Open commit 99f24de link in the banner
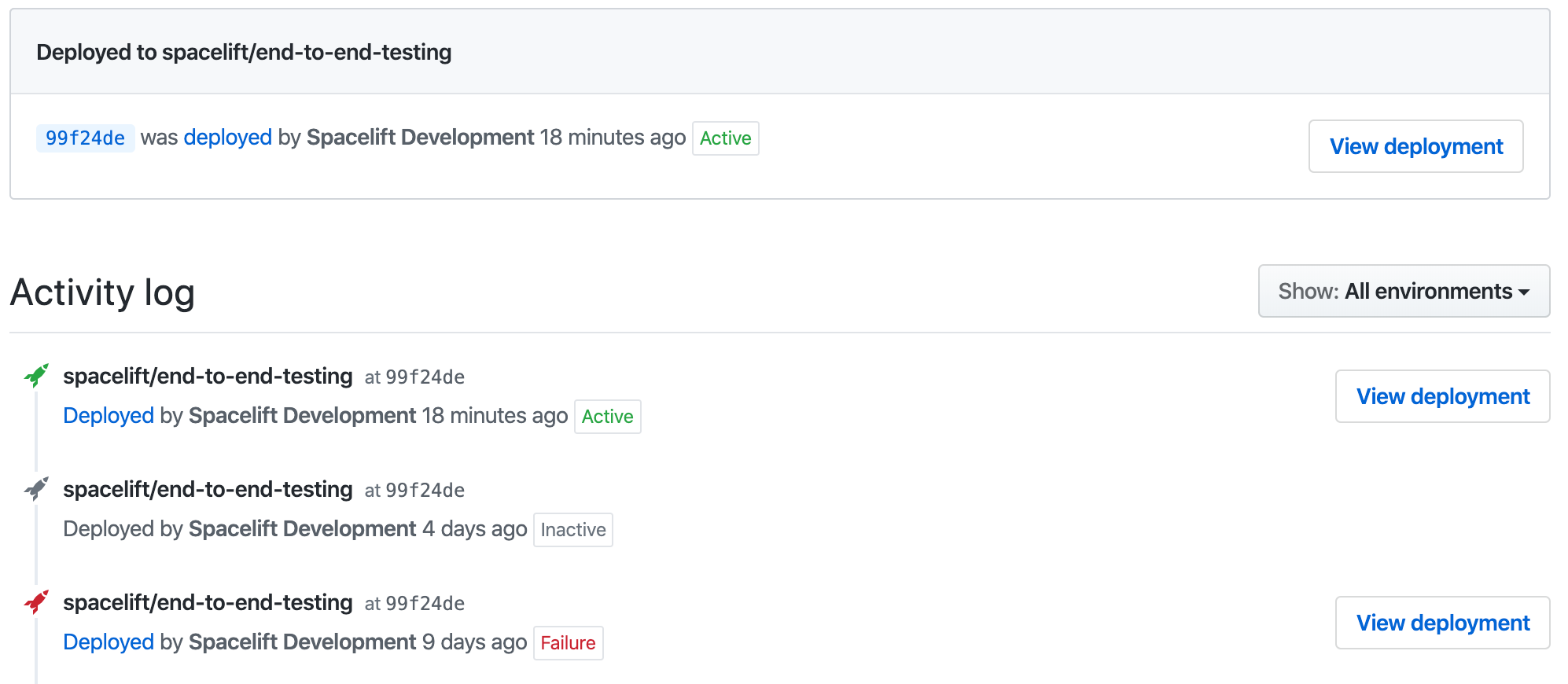The height and width of the screenshot is (684, 1568). point(85,138)
